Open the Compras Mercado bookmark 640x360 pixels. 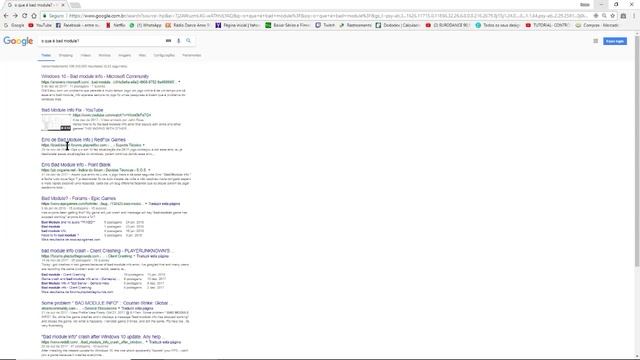pyautogui.click(x=597, y=25)
